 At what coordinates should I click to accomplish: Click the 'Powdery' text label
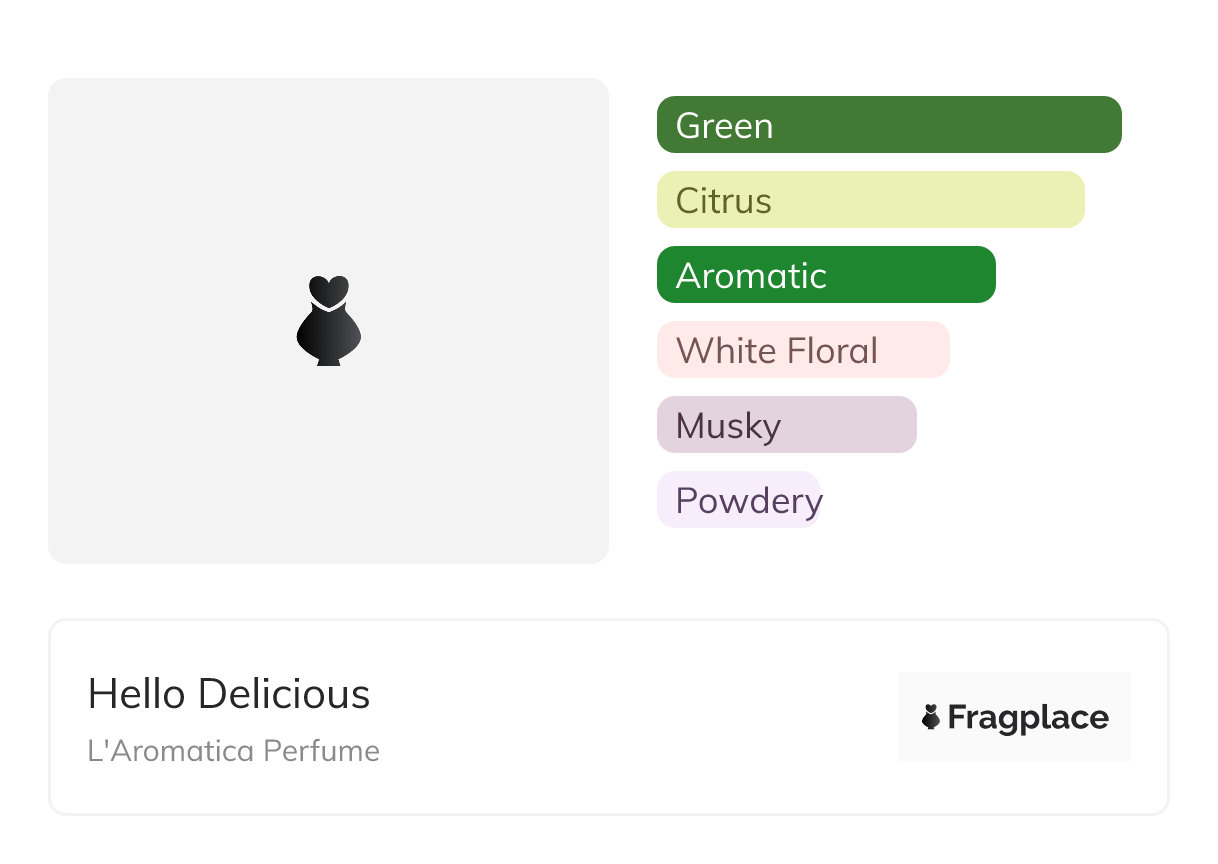click(749, 500)
